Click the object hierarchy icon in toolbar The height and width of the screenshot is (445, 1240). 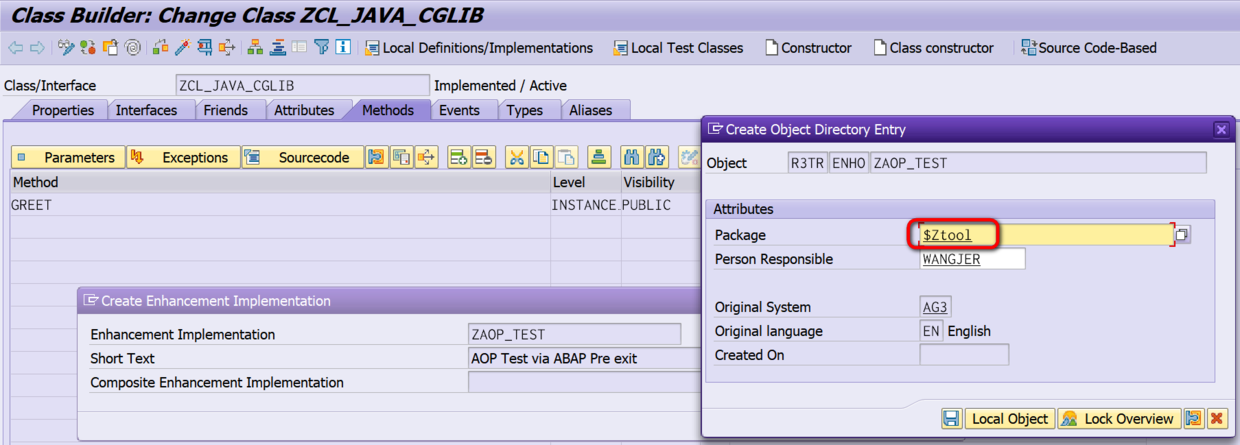click(255, 47)
